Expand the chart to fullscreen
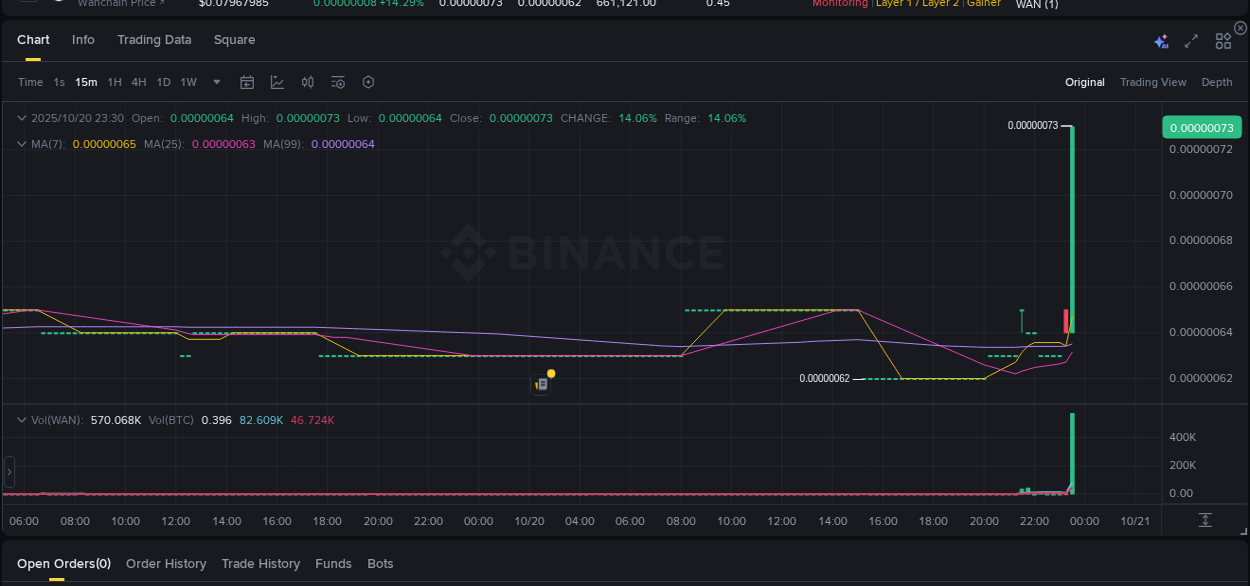The image size is (1250, 586). coord(1190,40)
